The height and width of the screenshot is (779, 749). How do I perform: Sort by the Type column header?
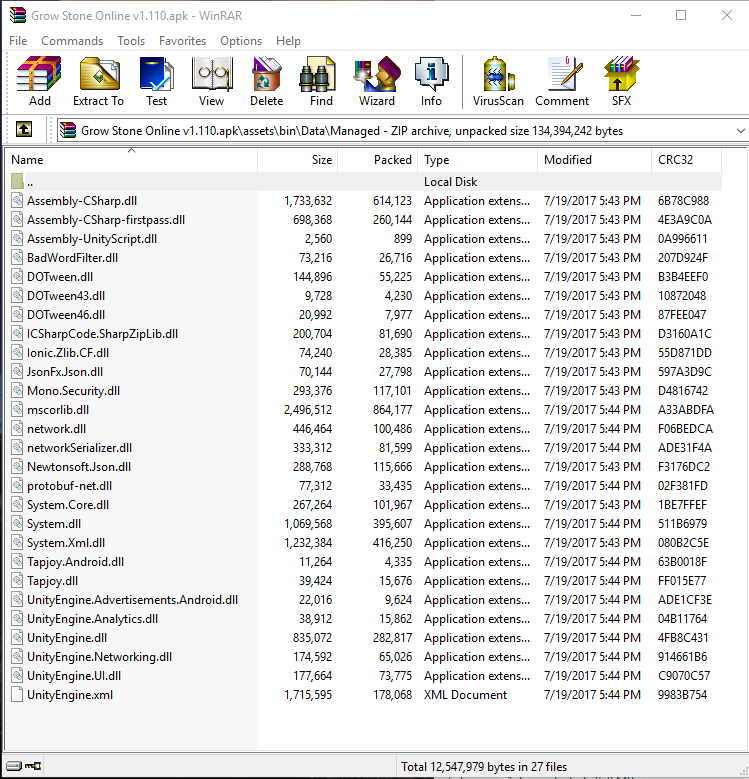click(477, 160)
